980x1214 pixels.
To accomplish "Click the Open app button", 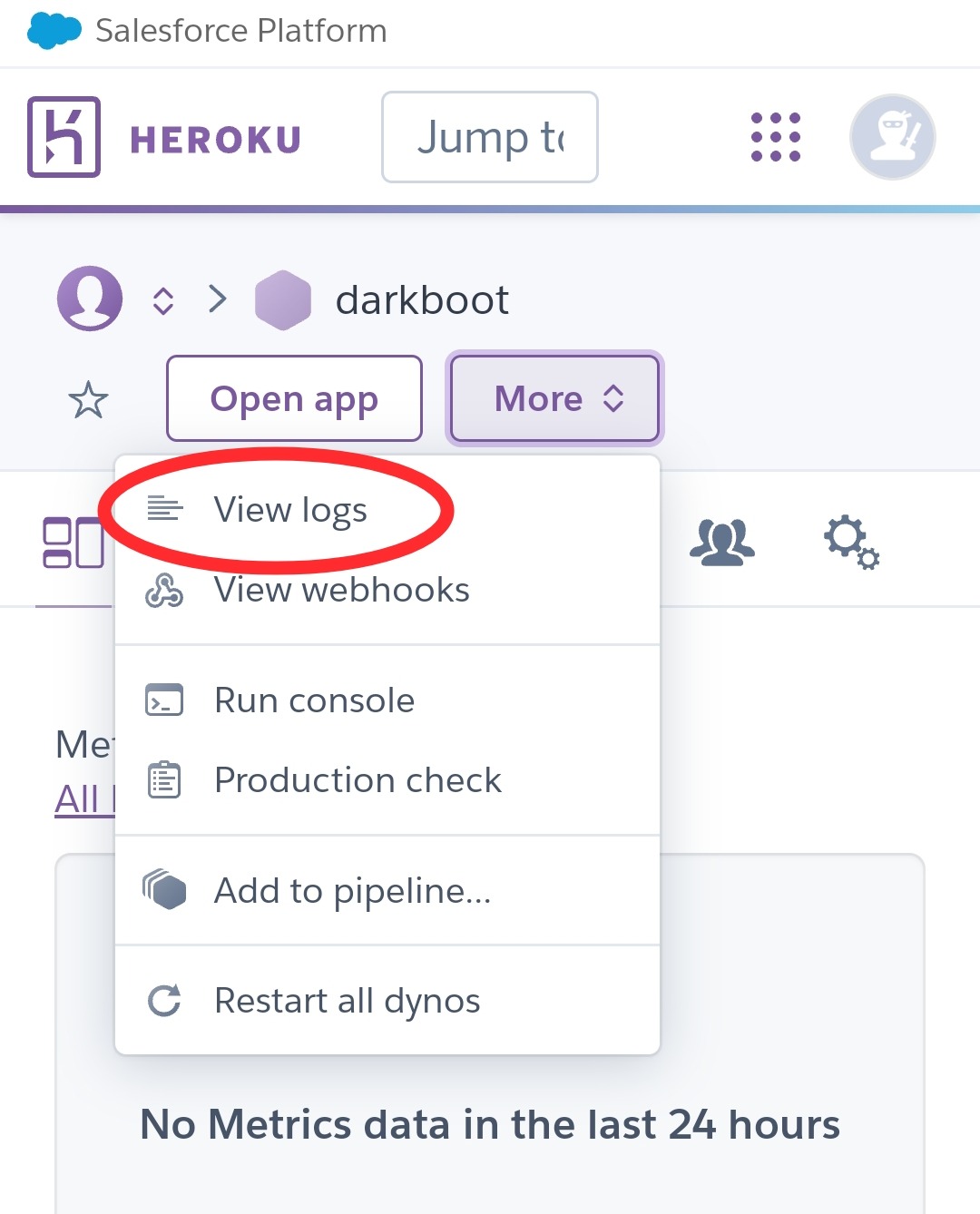I will [x=294, y=398].
